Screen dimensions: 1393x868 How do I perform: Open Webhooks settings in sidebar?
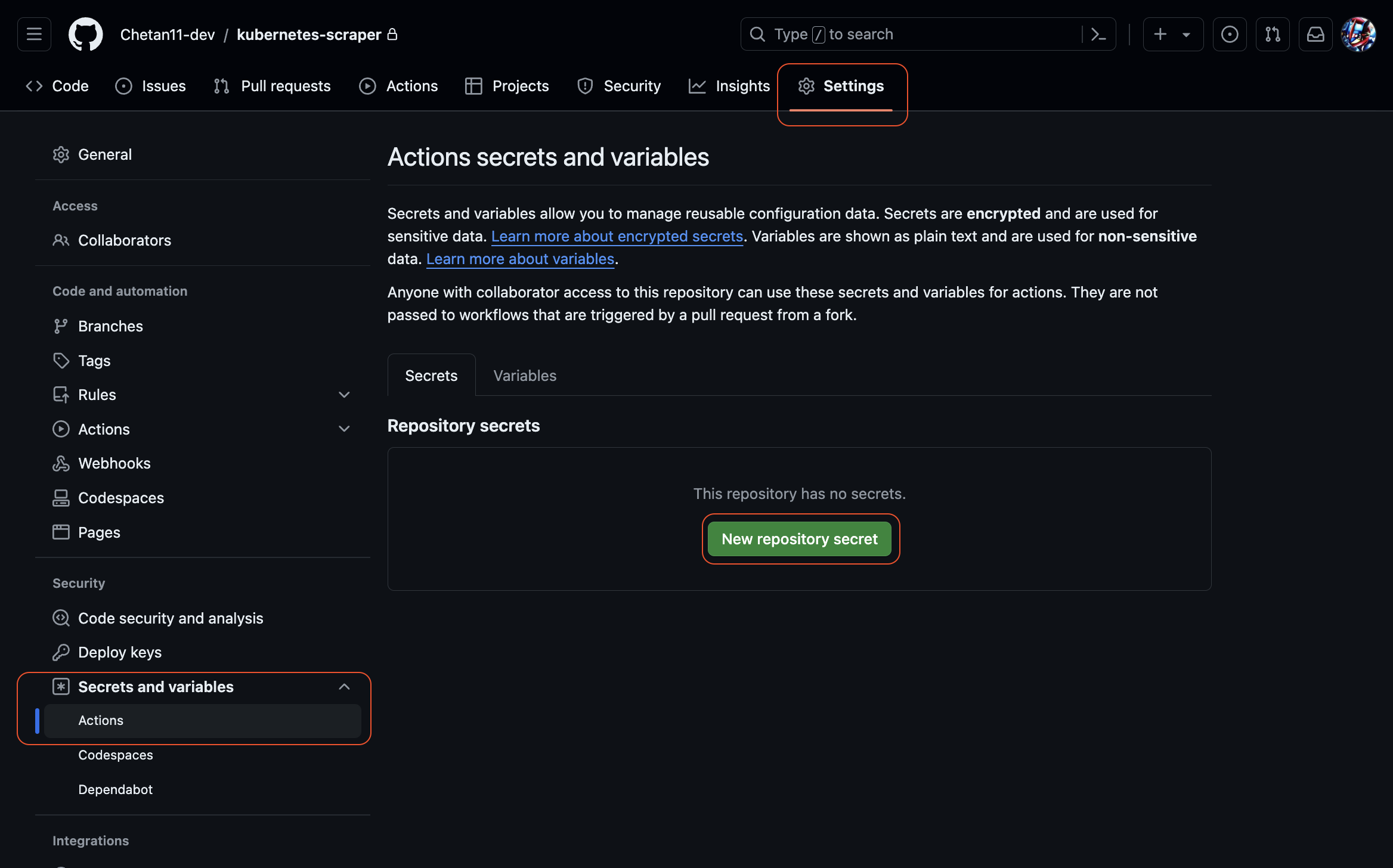[114, 463]
